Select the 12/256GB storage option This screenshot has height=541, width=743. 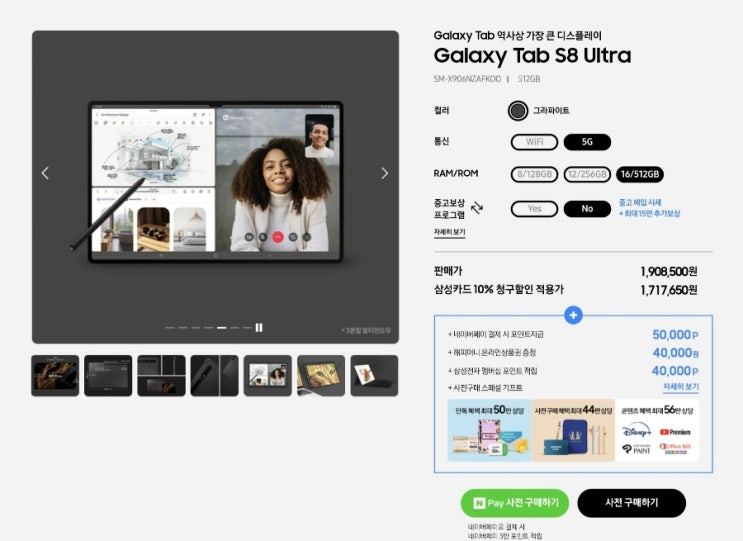(587, 174)
